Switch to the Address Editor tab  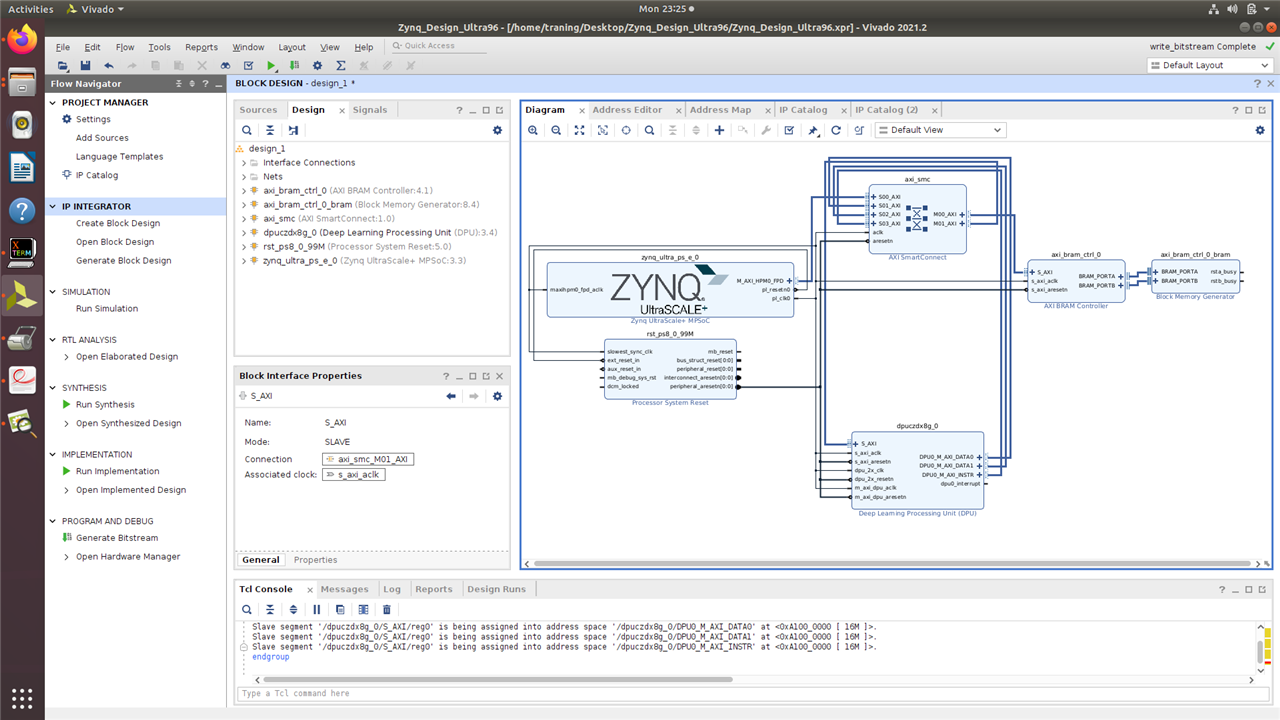[627, 110]
